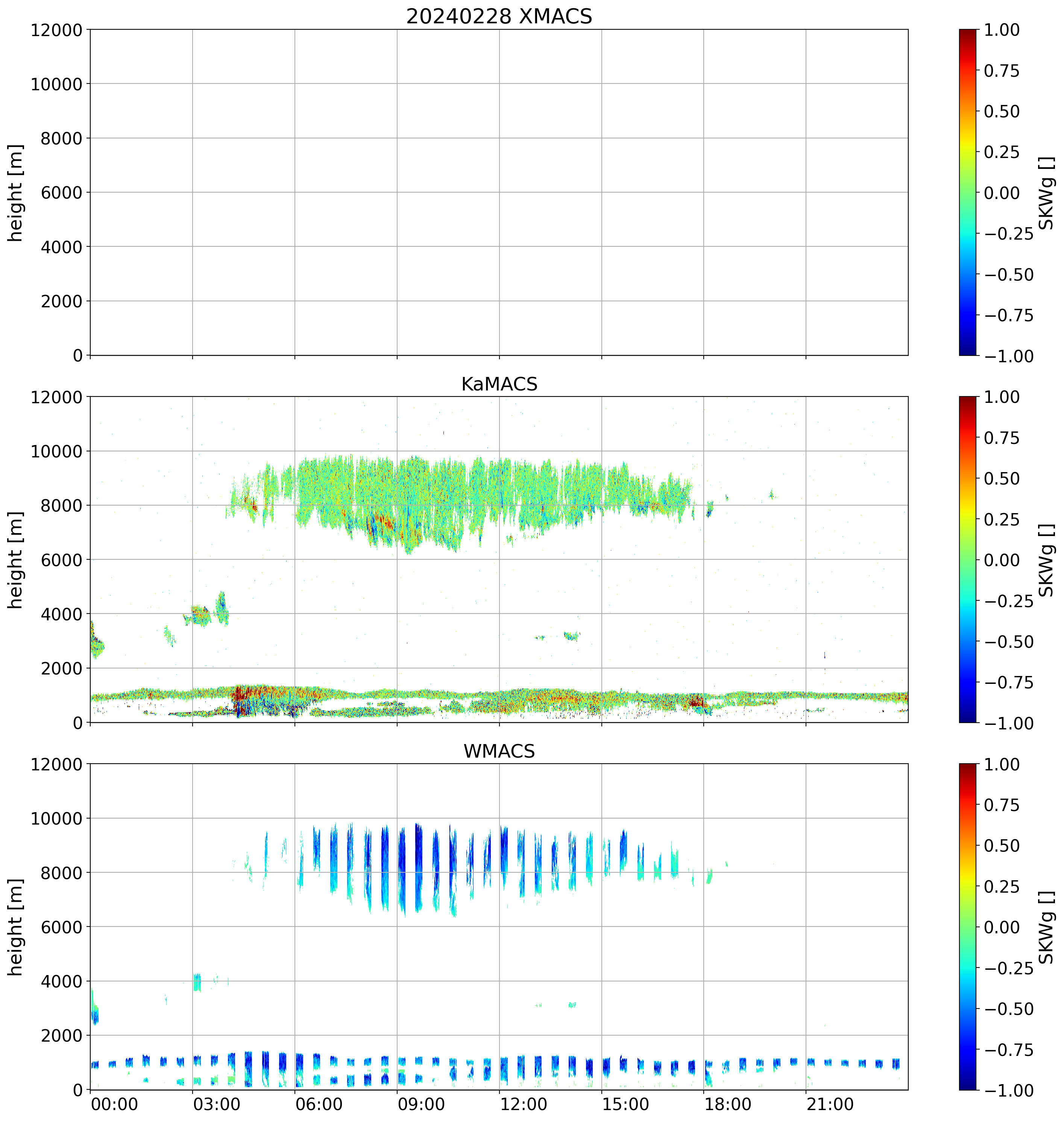Click the 18:00 time axis label
This screenshot has height=1121, width=1064.
click(x=728, y=1104)
